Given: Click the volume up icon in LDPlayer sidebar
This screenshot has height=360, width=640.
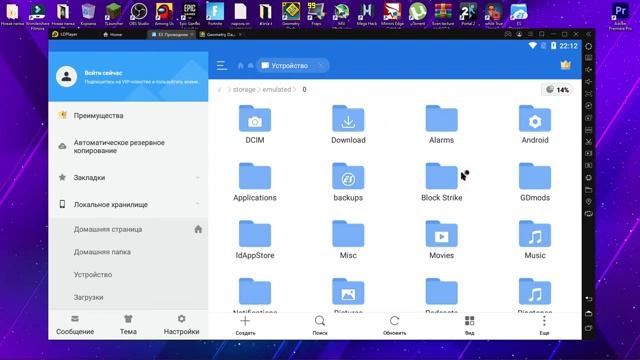Looking at the screenshot, I should tap(589, 70).
